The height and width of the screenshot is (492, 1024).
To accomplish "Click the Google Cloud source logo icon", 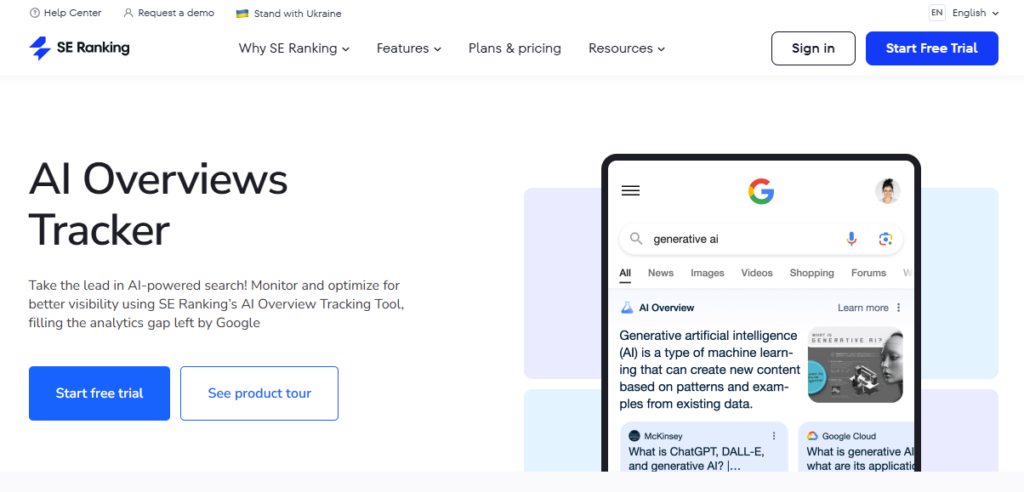I will [x=812, y=436].
